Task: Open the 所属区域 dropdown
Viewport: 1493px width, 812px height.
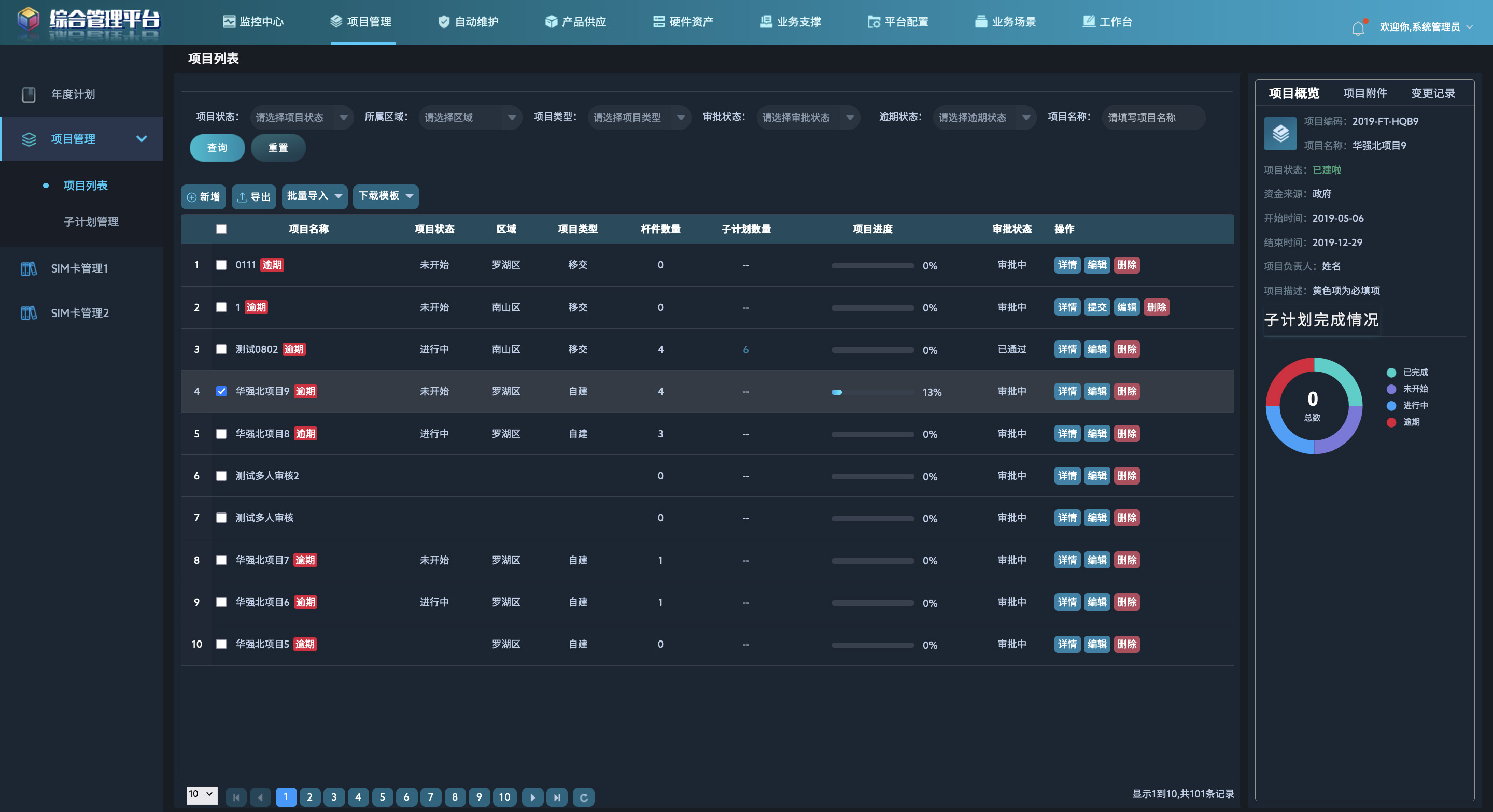Action: 470,118
